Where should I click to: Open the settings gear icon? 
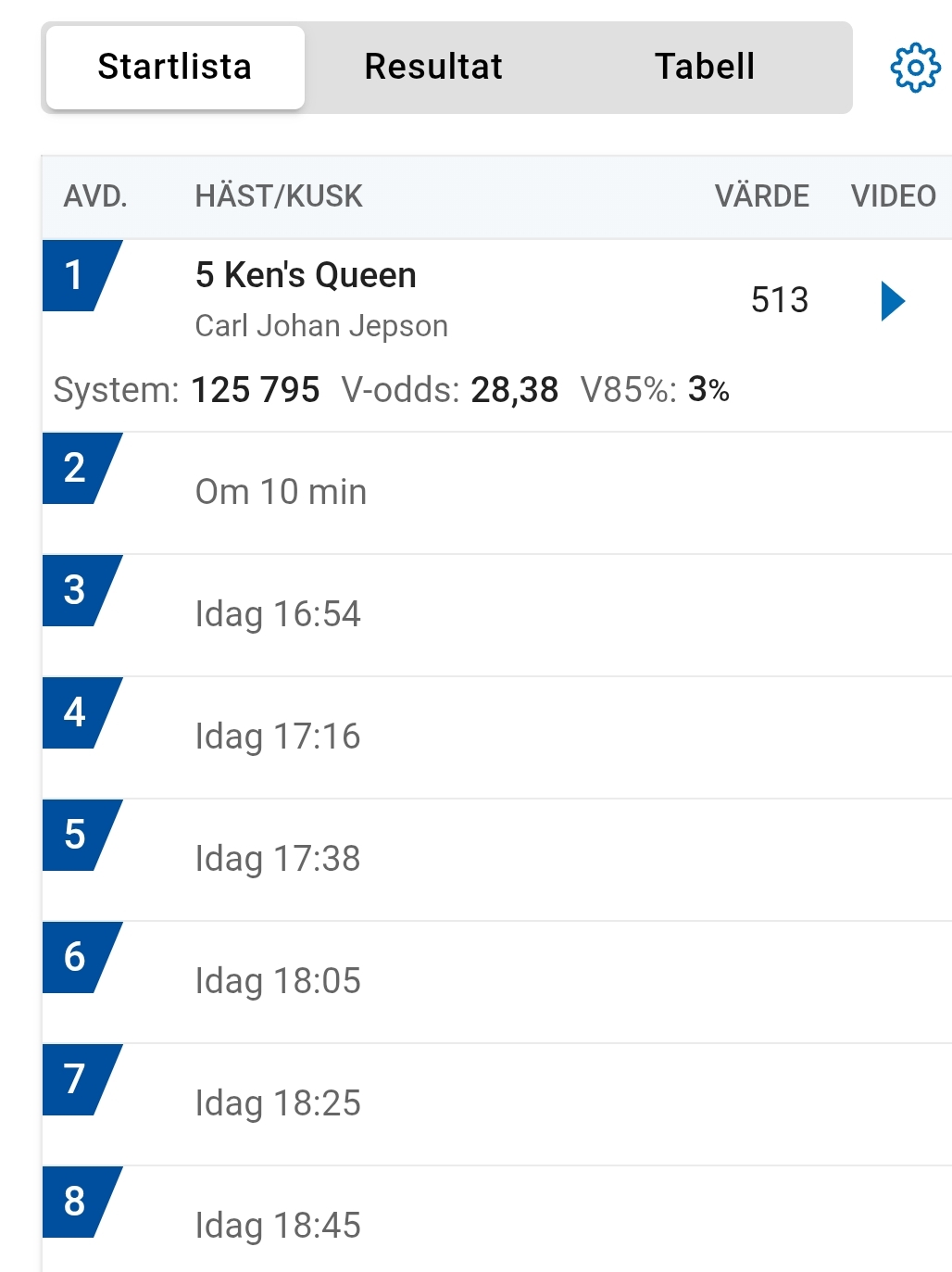(915, 68)
